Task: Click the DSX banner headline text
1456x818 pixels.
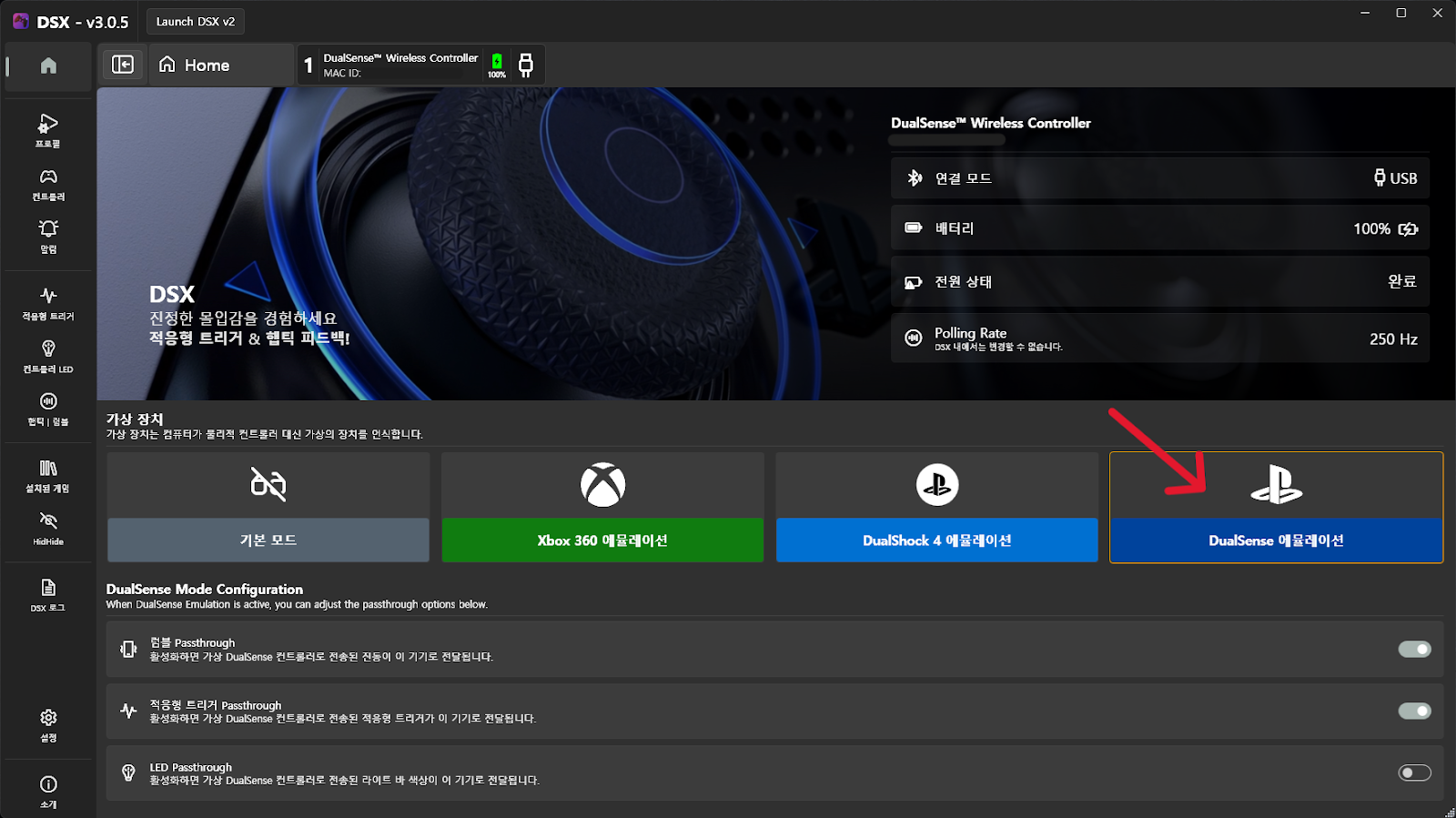Action: pos(172,294)
